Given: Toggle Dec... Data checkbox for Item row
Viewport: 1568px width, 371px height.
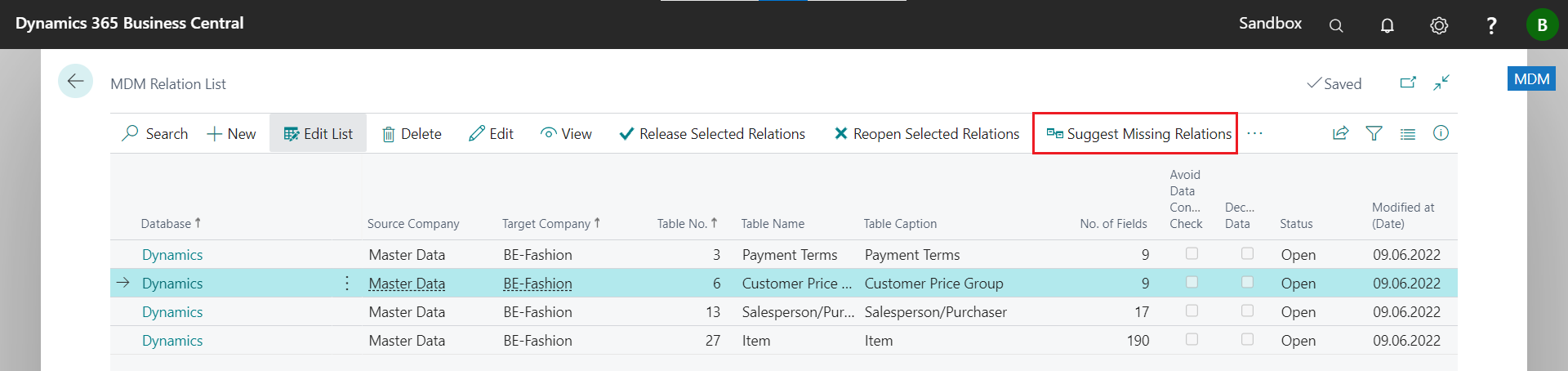Looking at the screenshot, I should [1247, 339].
